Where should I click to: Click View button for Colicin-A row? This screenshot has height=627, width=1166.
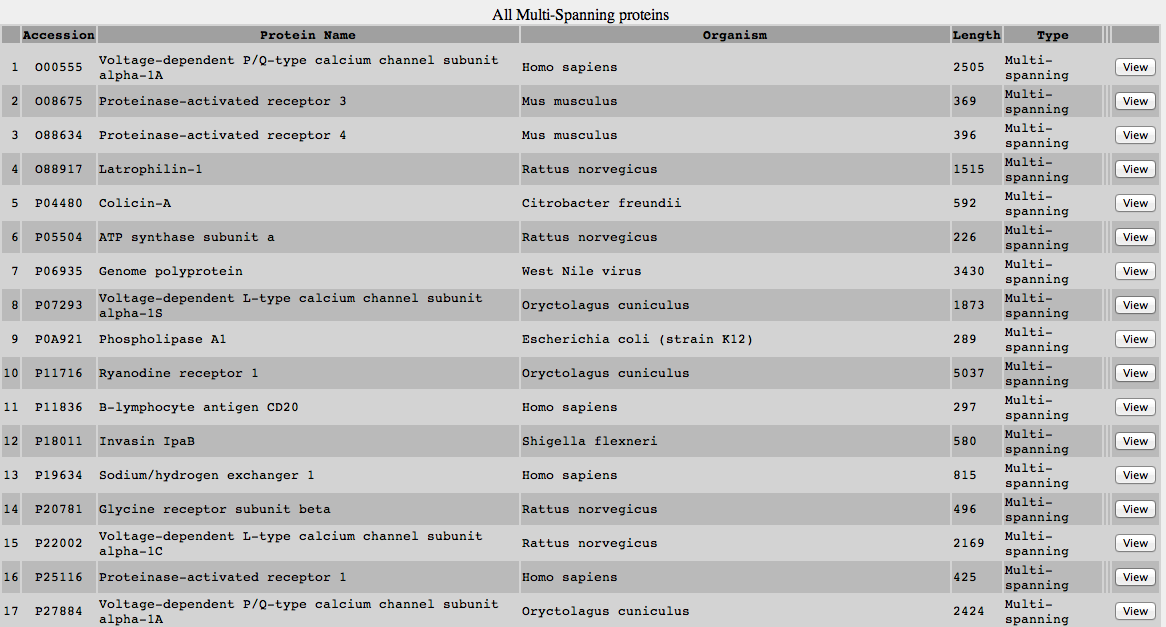click(1134, 203)
